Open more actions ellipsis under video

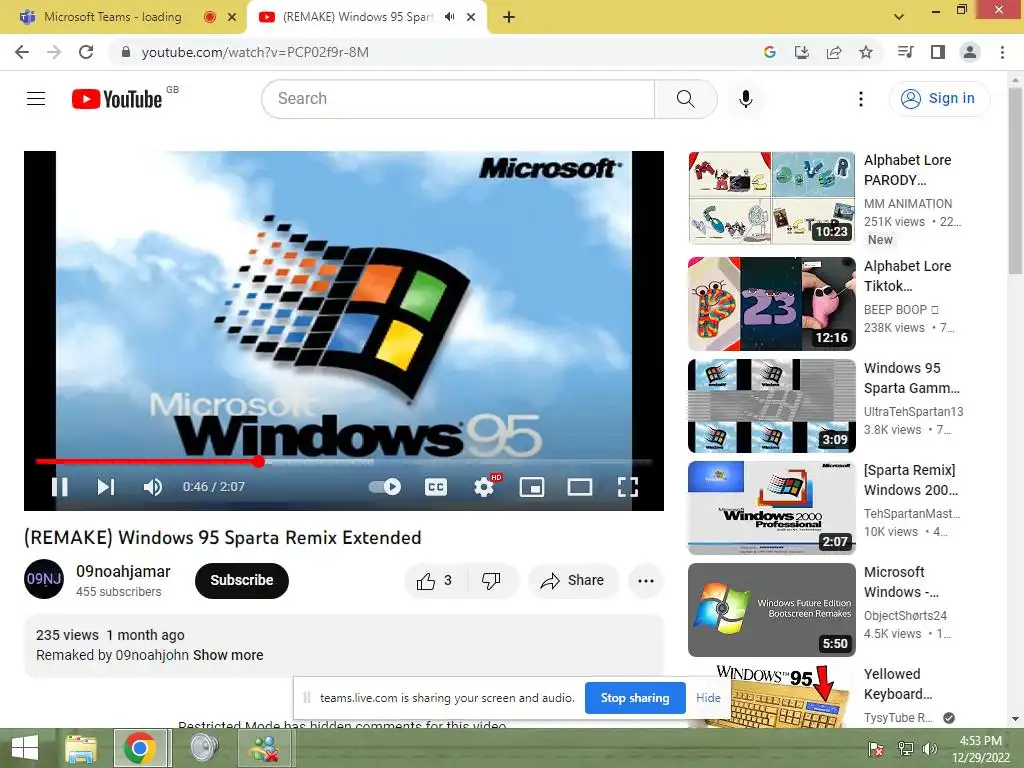[x=646, y=581]
